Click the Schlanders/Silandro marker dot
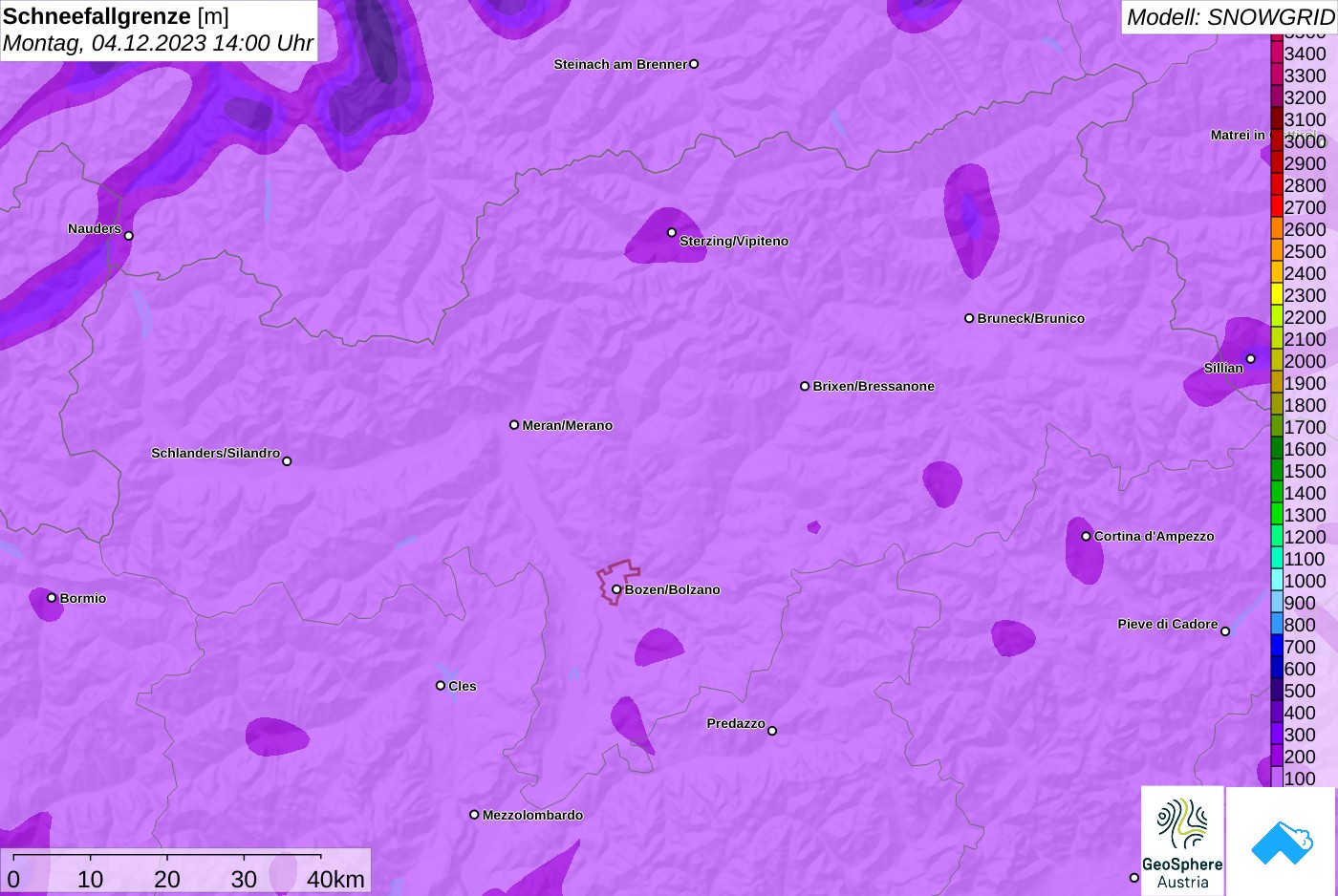 point(287,461)
